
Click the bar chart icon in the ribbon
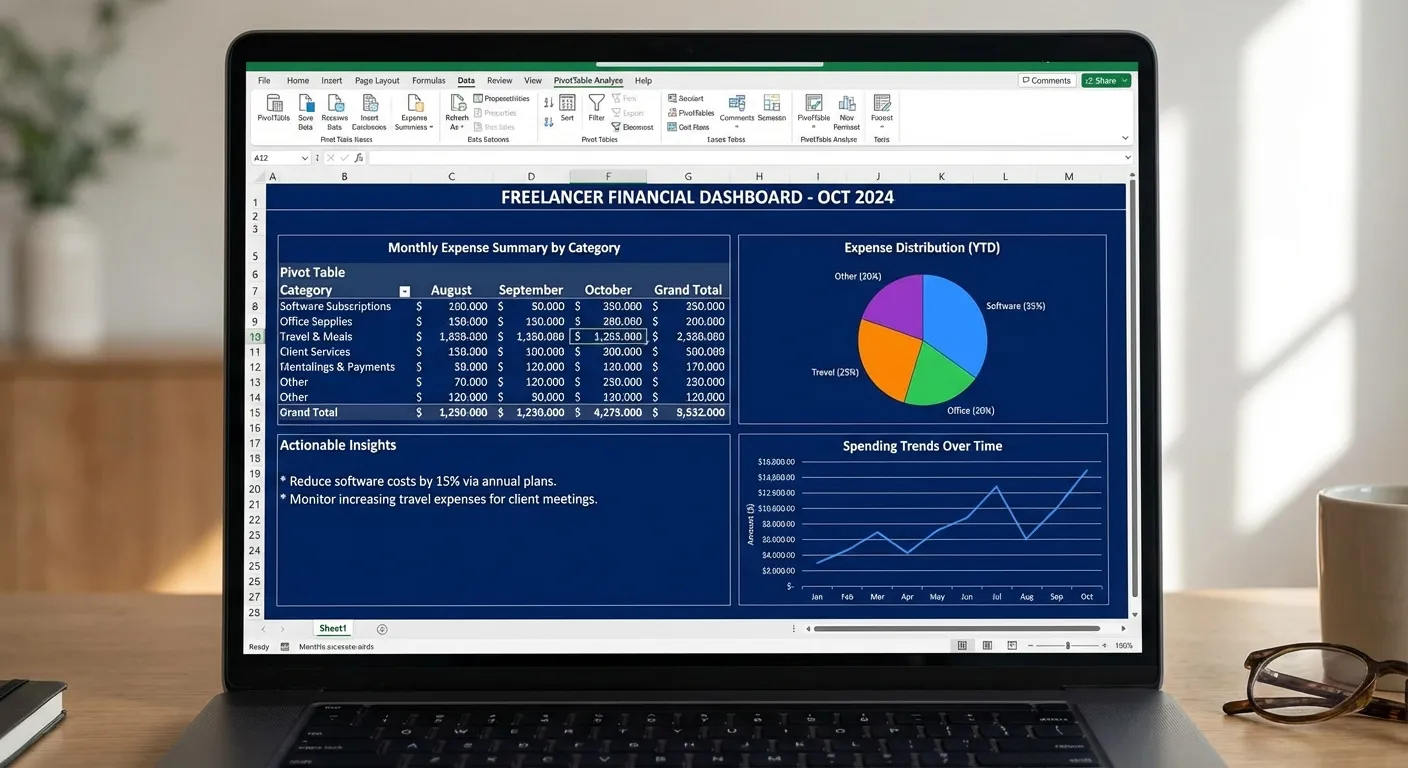(847, 102)
